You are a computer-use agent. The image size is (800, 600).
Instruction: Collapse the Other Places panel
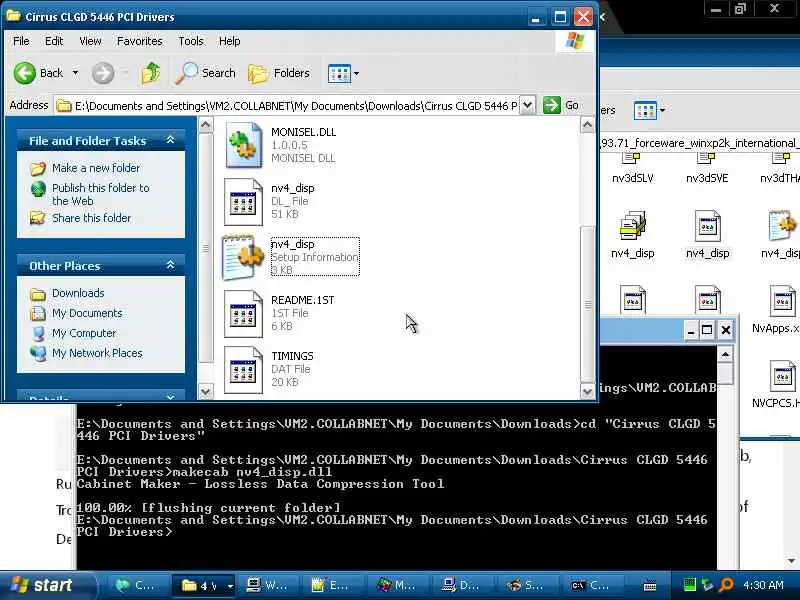pyautogui.click(x=170, y=265)
